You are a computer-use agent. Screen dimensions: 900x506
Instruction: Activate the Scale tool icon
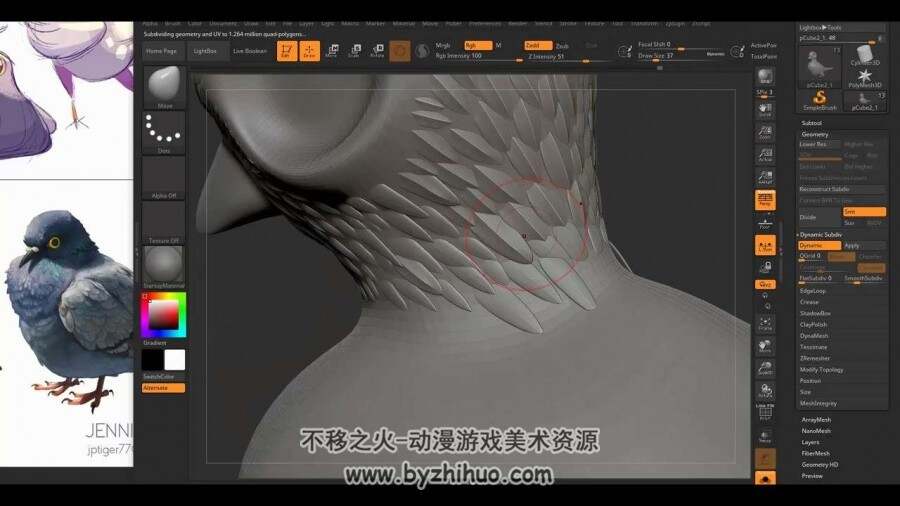click(355, 51)
